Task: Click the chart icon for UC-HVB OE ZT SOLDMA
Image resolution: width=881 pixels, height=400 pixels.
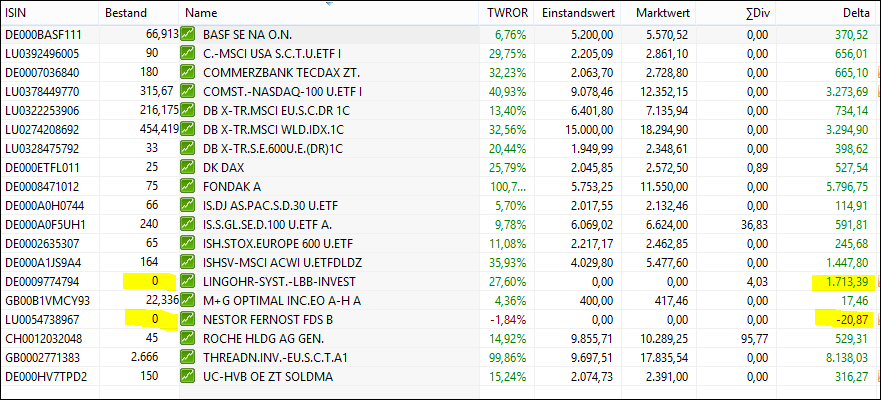Action: [x=187, y=376]
